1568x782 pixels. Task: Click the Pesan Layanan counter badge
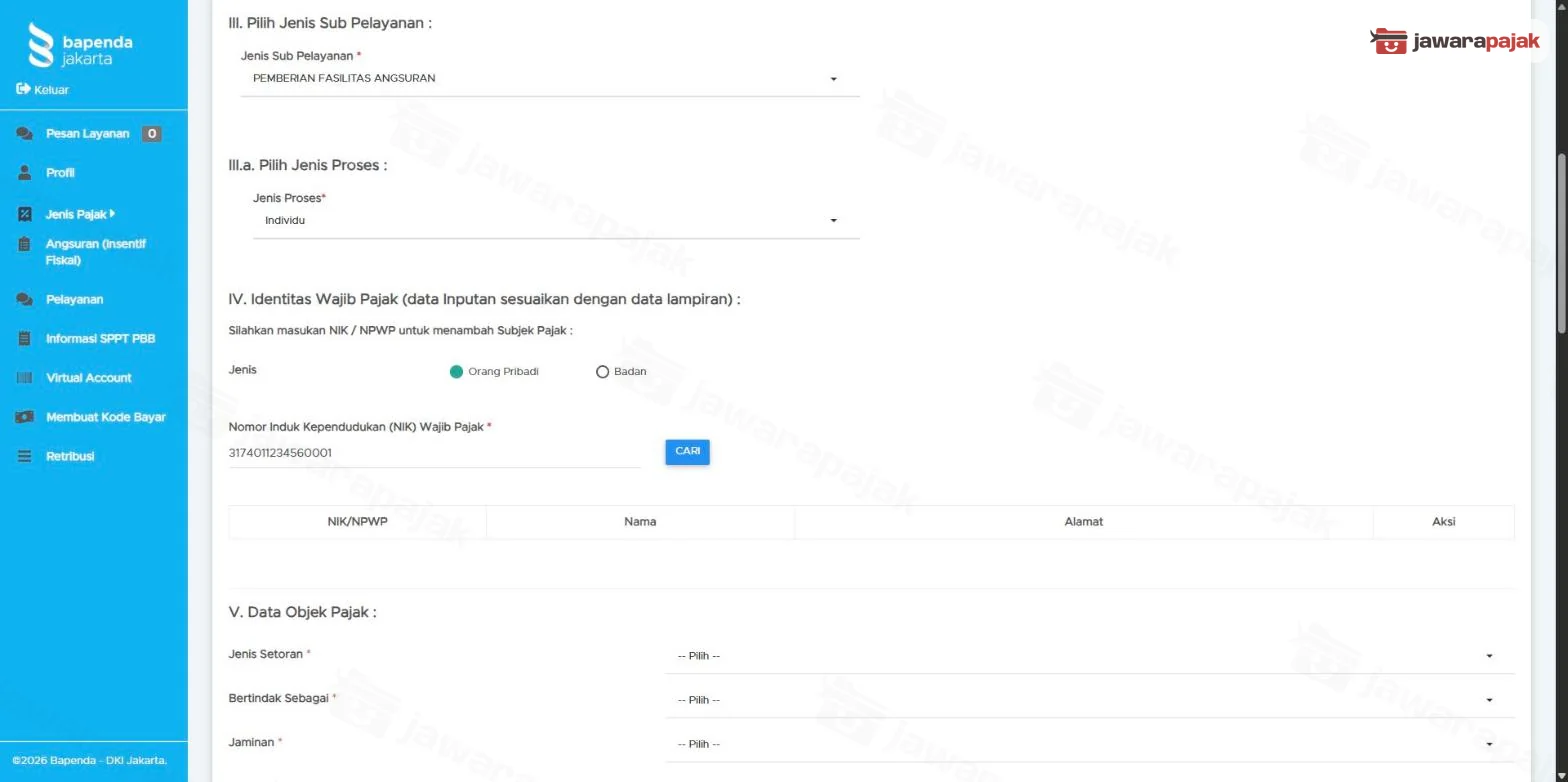tap(151, 134)
